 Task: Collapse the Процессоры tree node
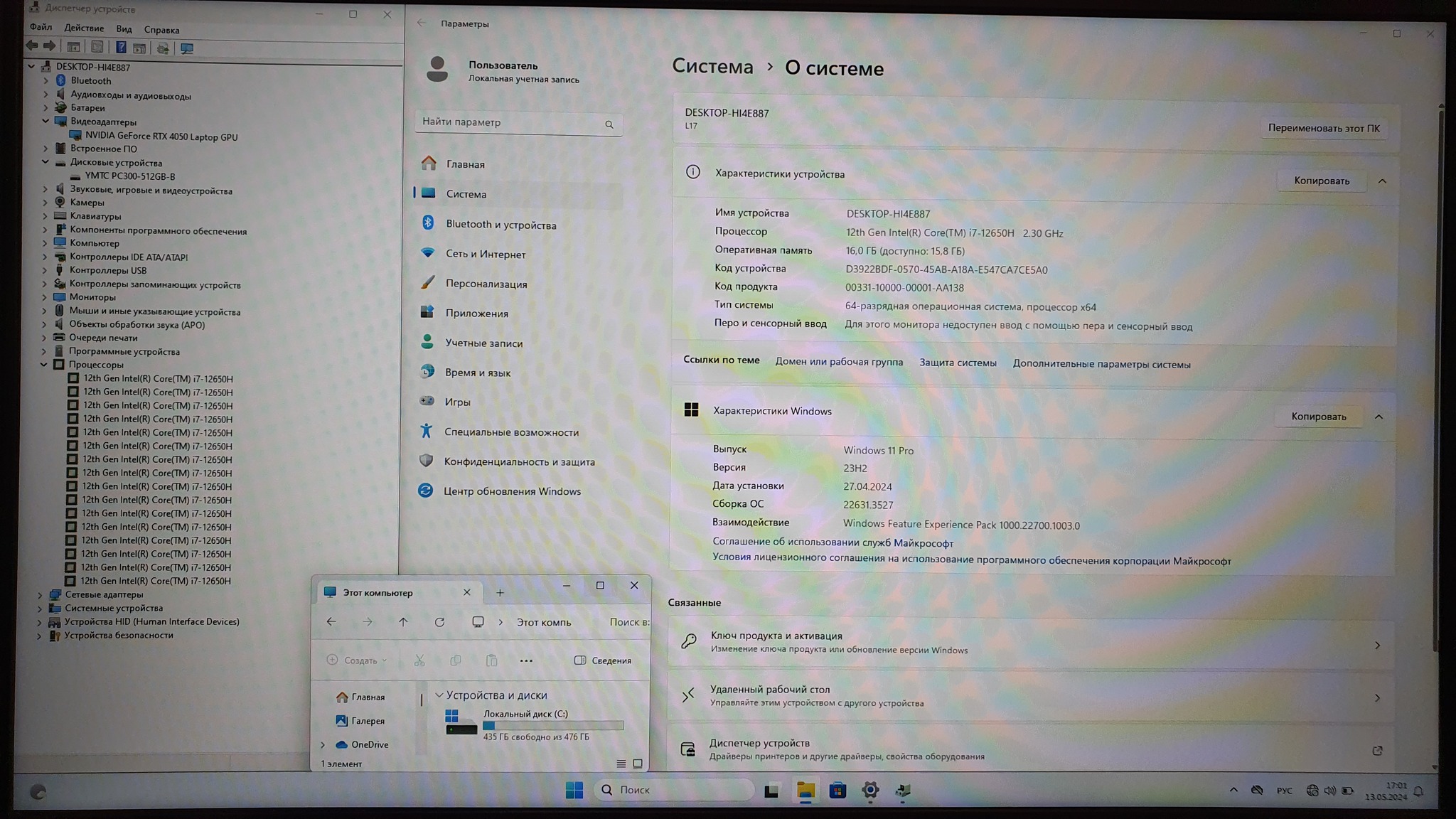(44, 365)
